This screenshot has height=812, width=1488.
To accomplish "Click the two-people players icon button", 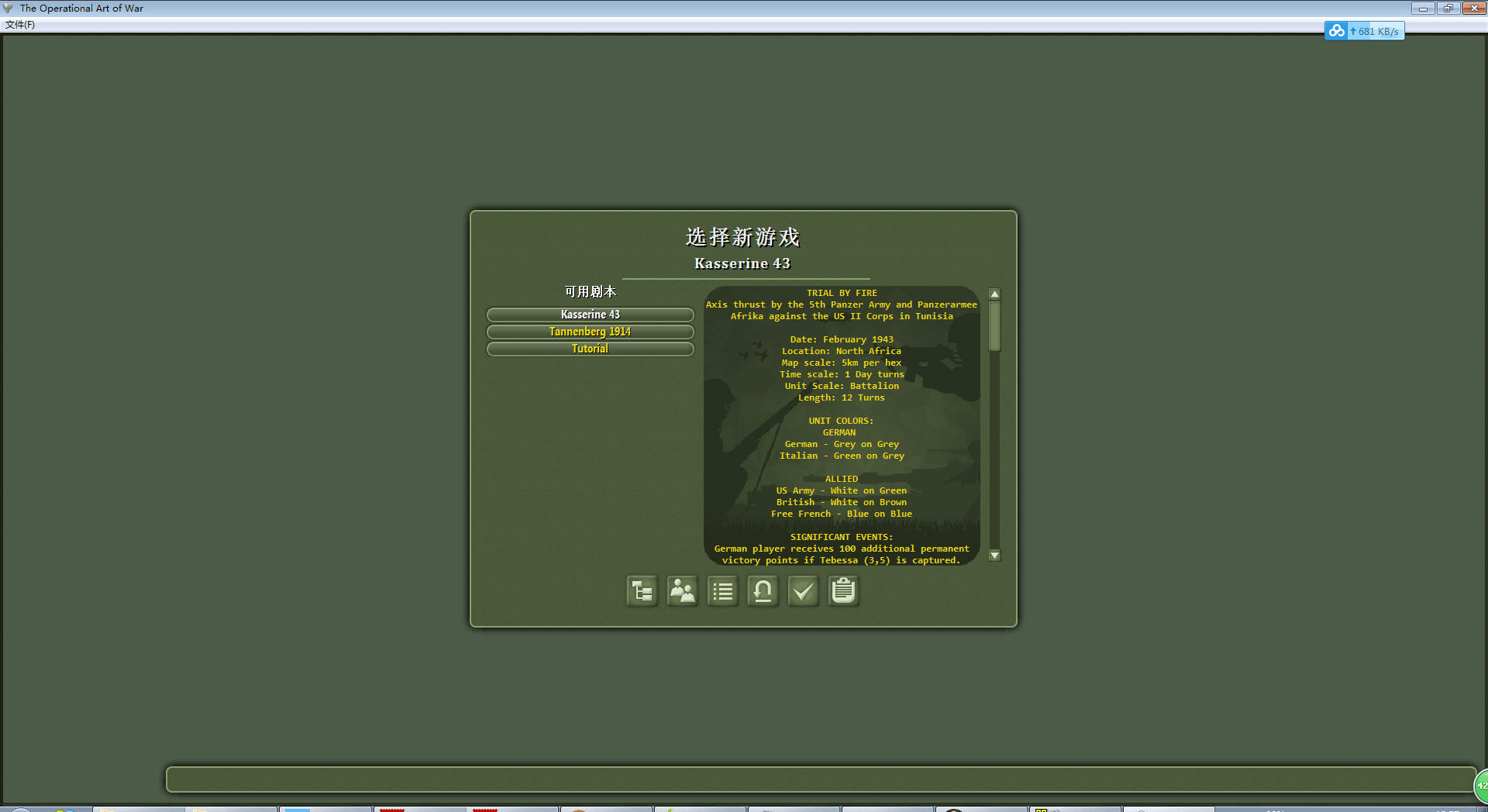I will click(x=682, y=591).
